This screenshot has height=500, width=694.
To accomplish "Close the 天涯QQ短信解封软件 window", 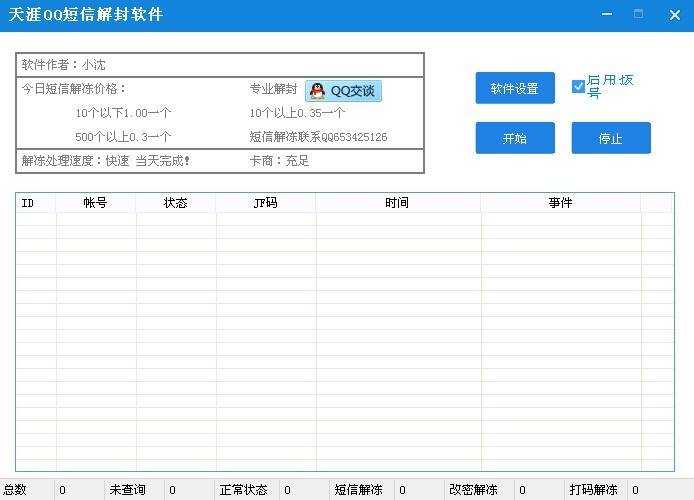I will [x=675, y=15].
